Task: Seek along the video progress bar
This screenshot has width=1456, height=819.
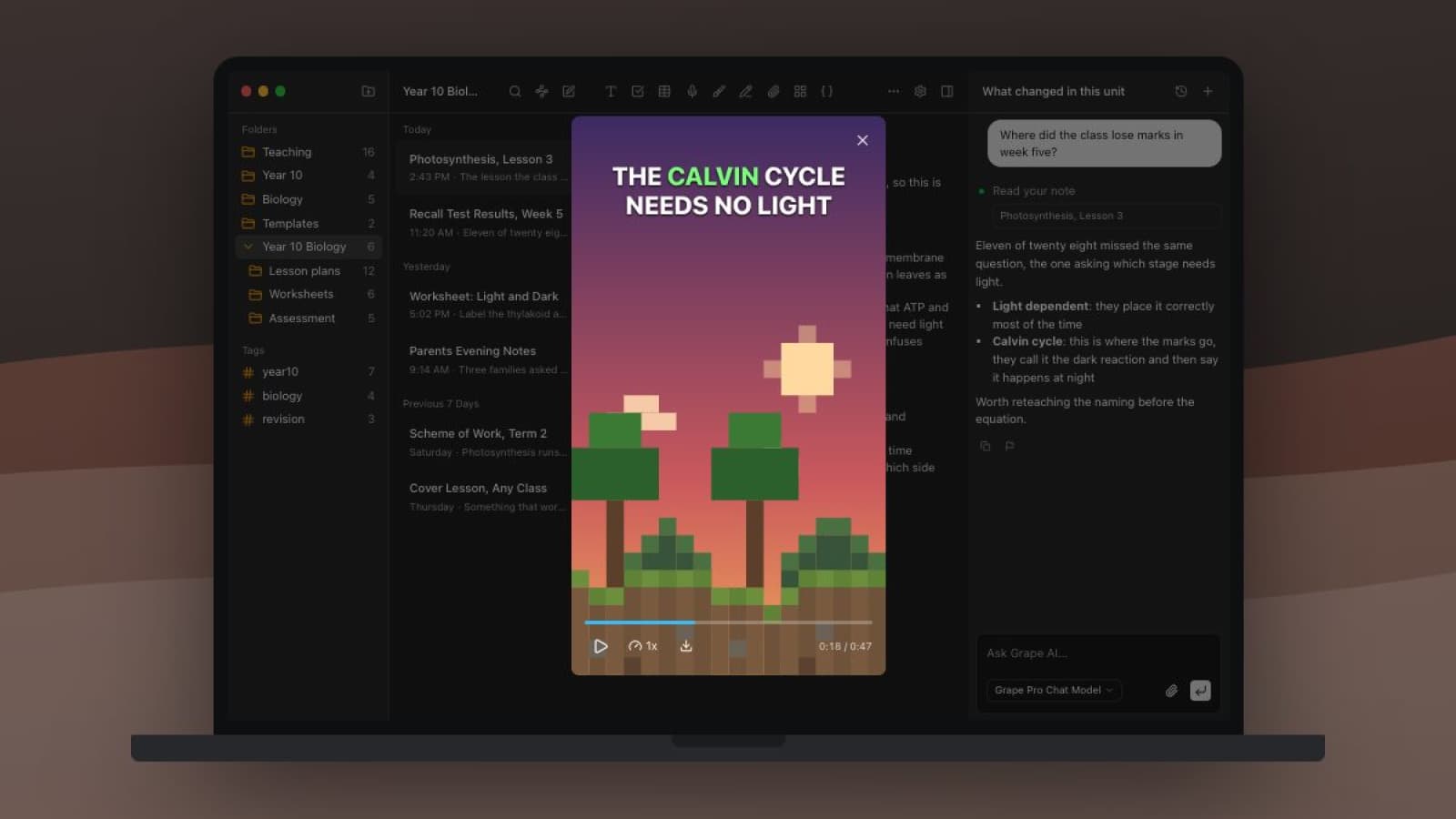Action: (728, 622)
